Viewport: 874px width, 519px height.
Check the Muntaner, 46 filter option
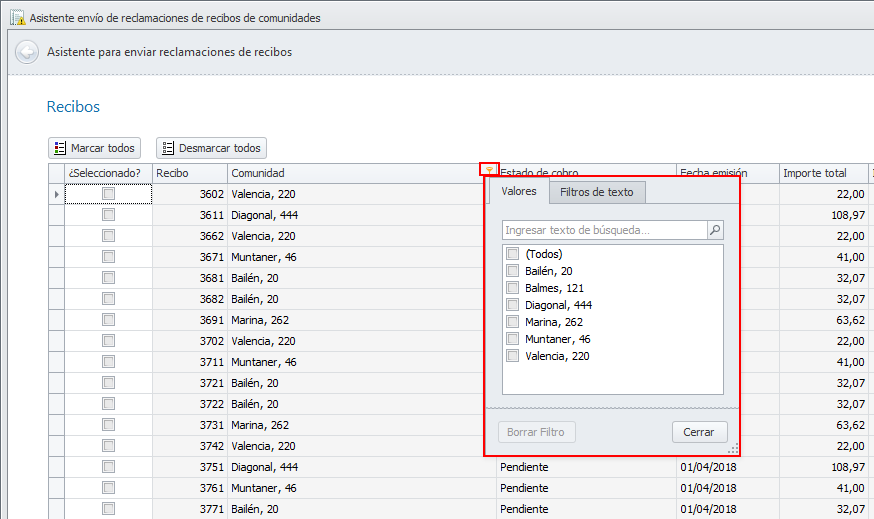[x=513, y=339]
